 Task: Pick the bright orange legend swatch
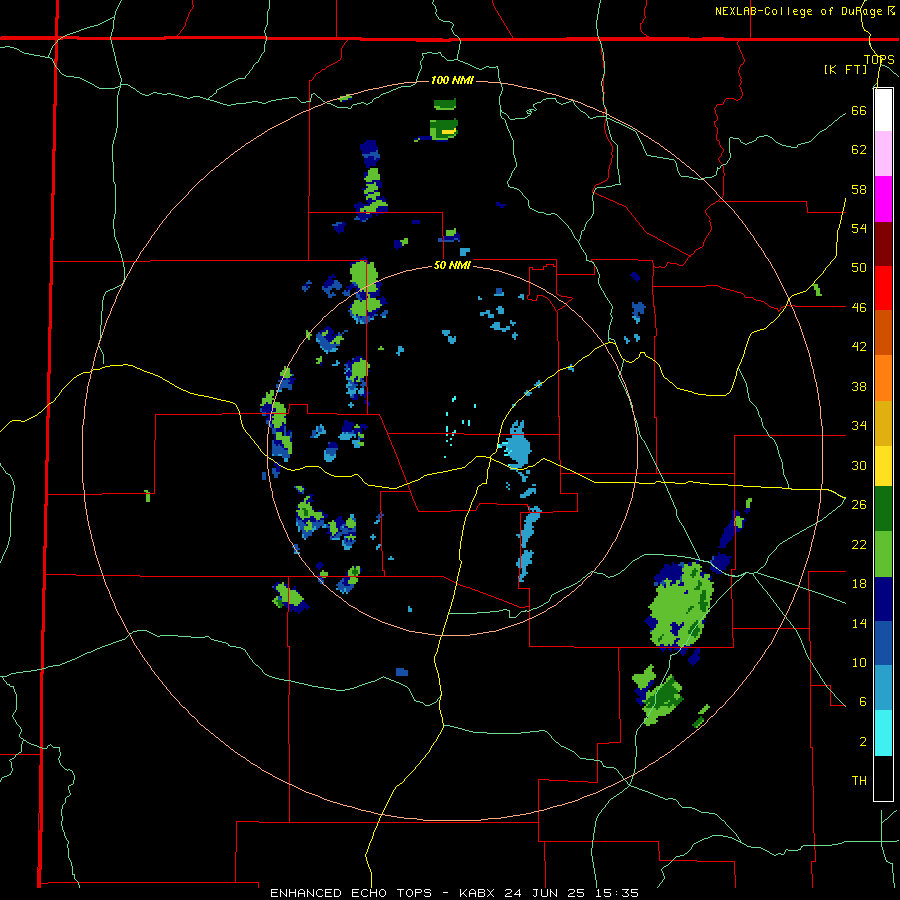point(883,378)
